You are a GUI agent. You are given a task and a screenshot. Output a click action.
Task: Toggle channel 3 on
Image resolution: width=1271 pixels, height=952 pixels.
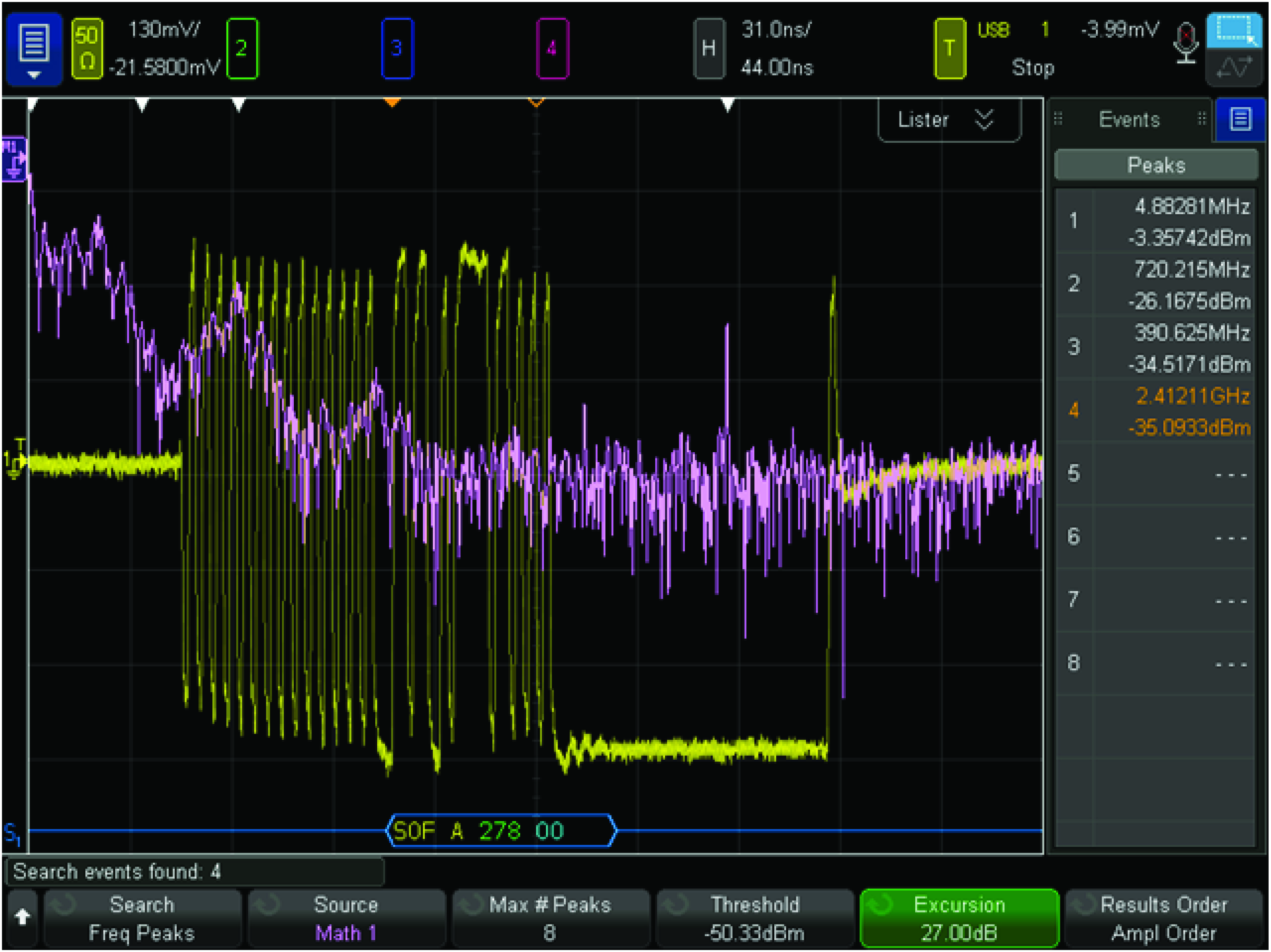pos(397,48)
